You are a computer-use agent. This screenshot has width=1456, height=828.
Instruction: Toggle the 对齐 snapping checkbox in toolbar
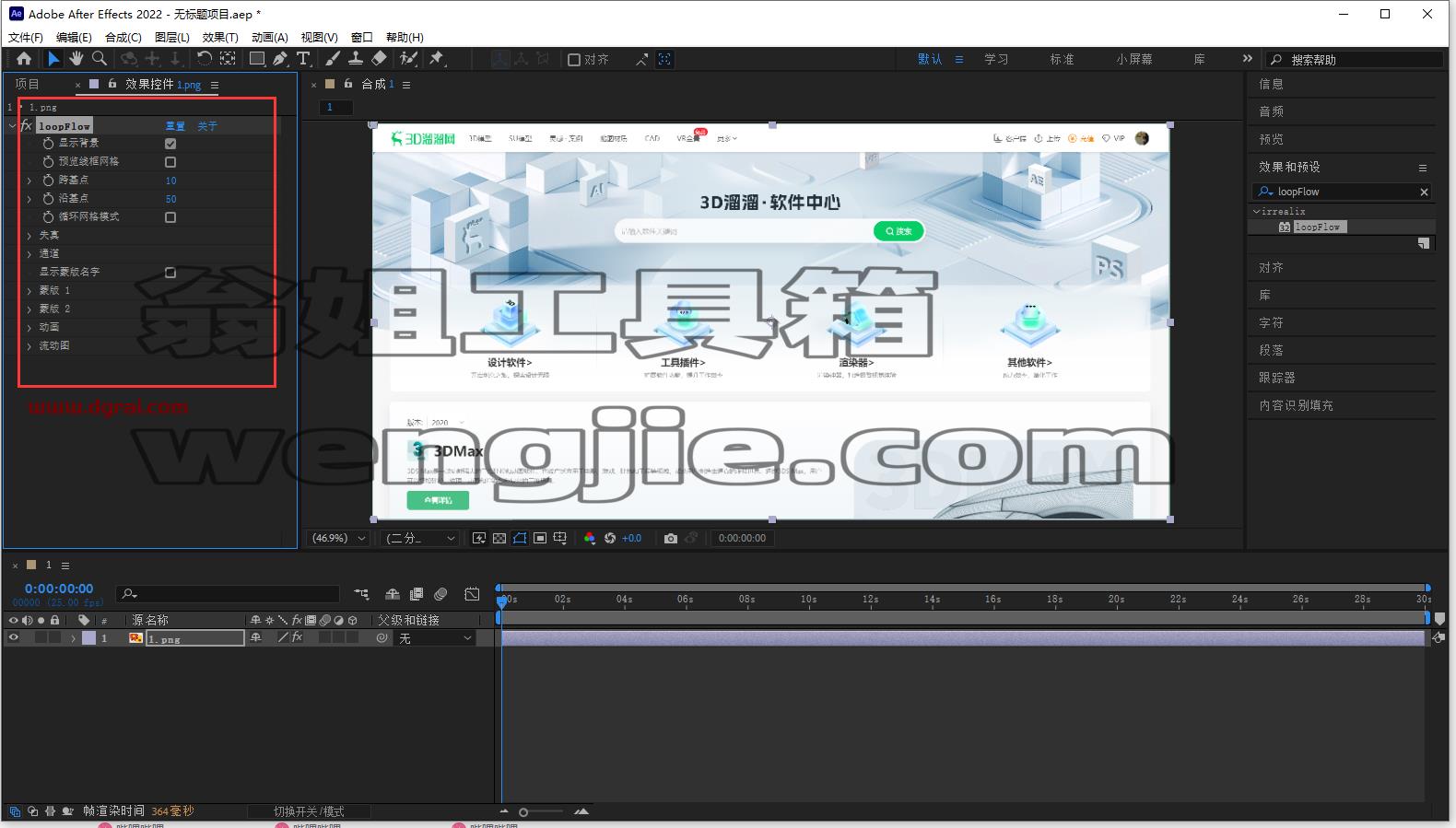(x=574, y=60)
